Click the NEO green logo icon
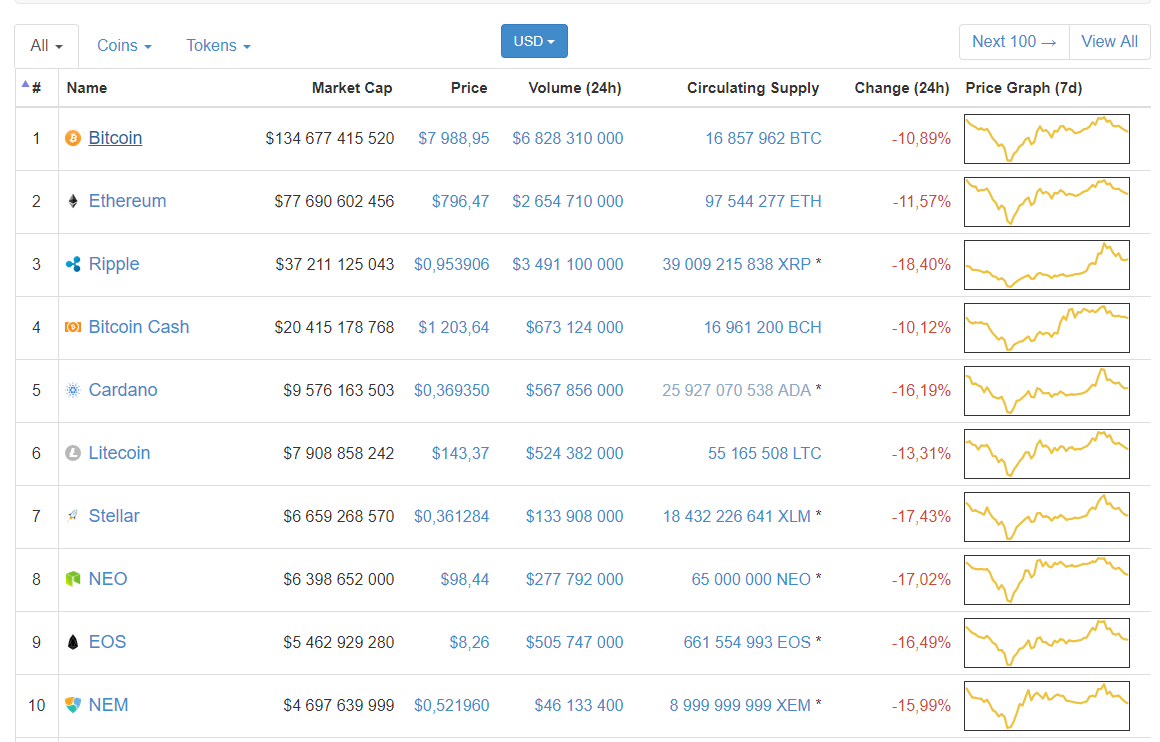This screenshot has height=742, width=1160. [x=72, y=579]
